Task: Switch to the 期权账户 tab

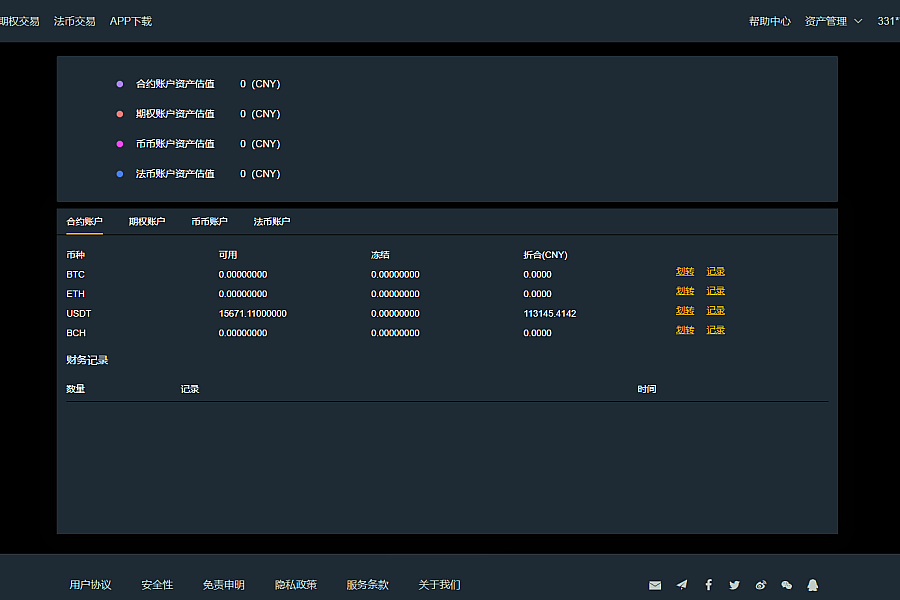Action: pyautogui.click(x=147, y=222)
